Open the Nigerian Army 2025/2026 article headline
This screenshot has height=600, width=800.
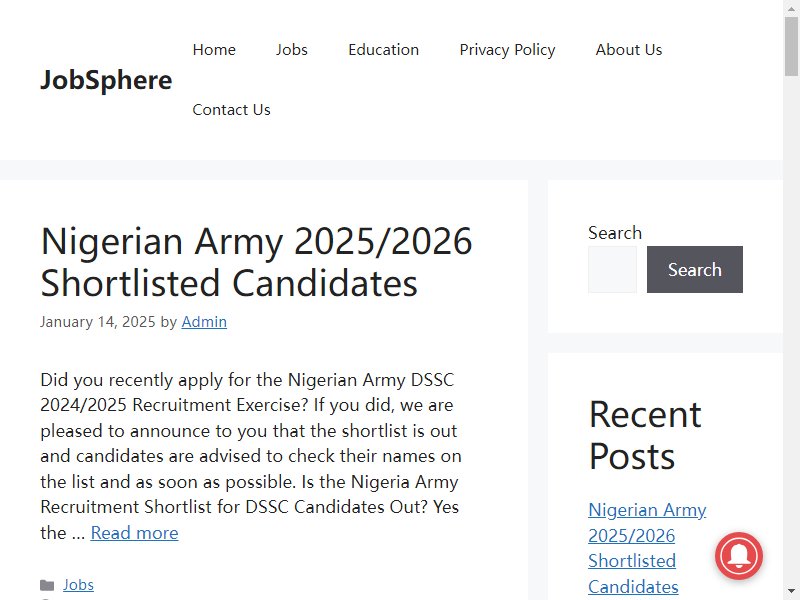click(256, 262)
